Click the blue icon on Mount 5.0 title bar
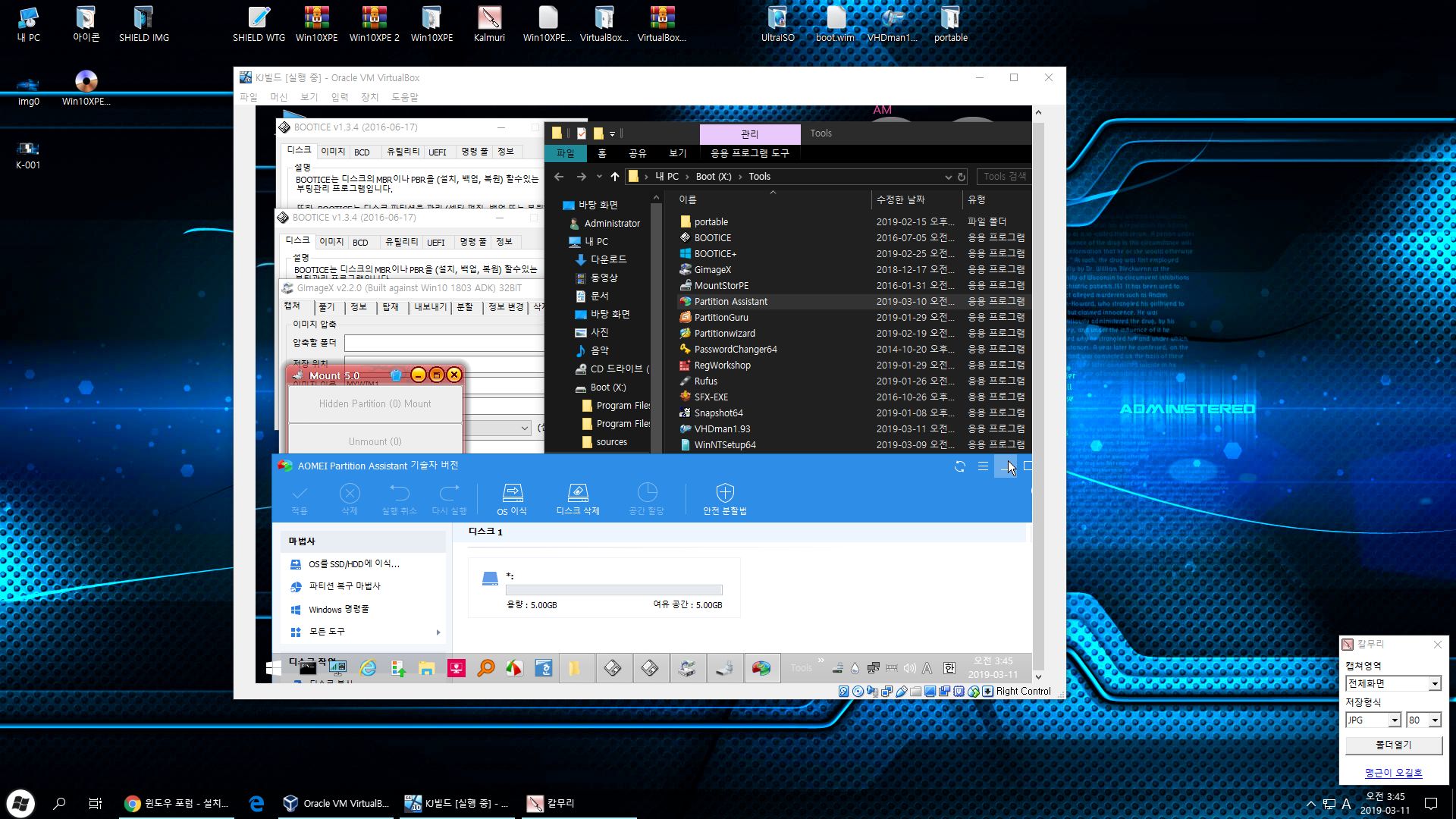 tap(396, 375)
